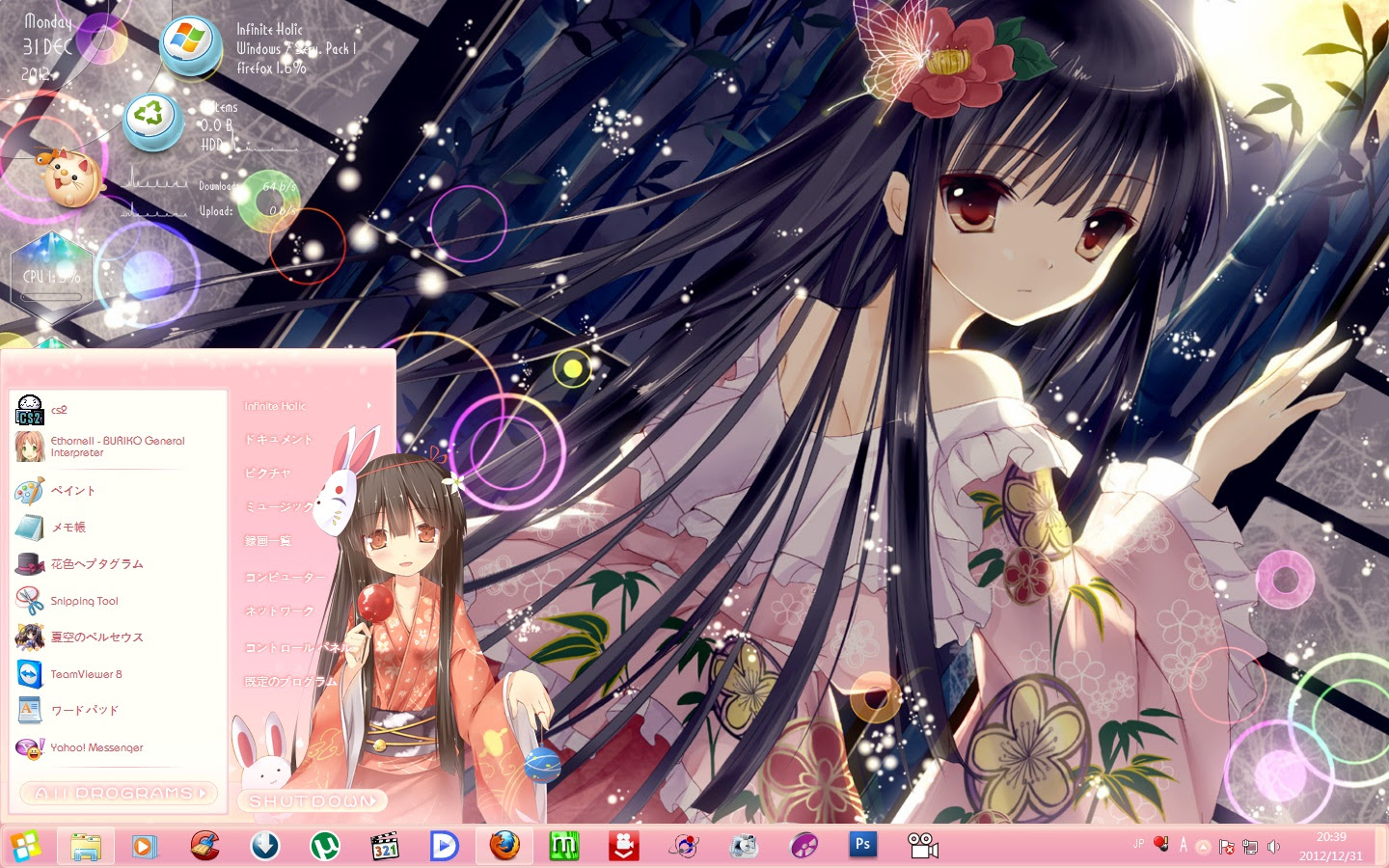Open 既定のプログラム from Start menu
The width and height of the screenshot is (1389, 868).
point(290,682)
